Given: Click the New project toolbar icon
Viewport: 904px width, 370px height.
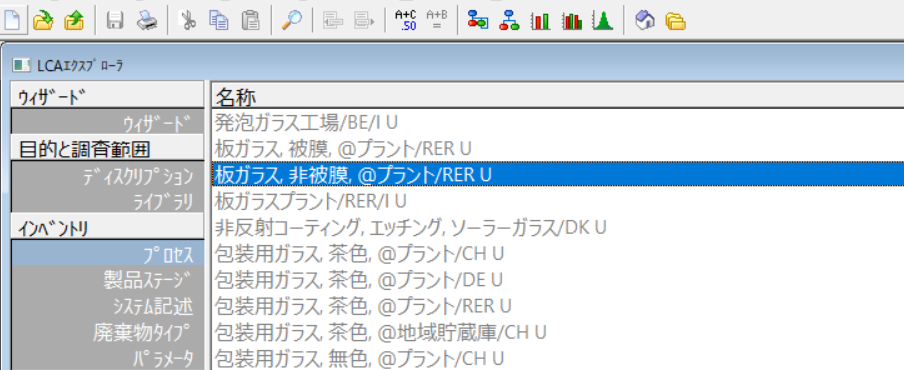Looking at the screenshot, I should (x=13, y=21).
